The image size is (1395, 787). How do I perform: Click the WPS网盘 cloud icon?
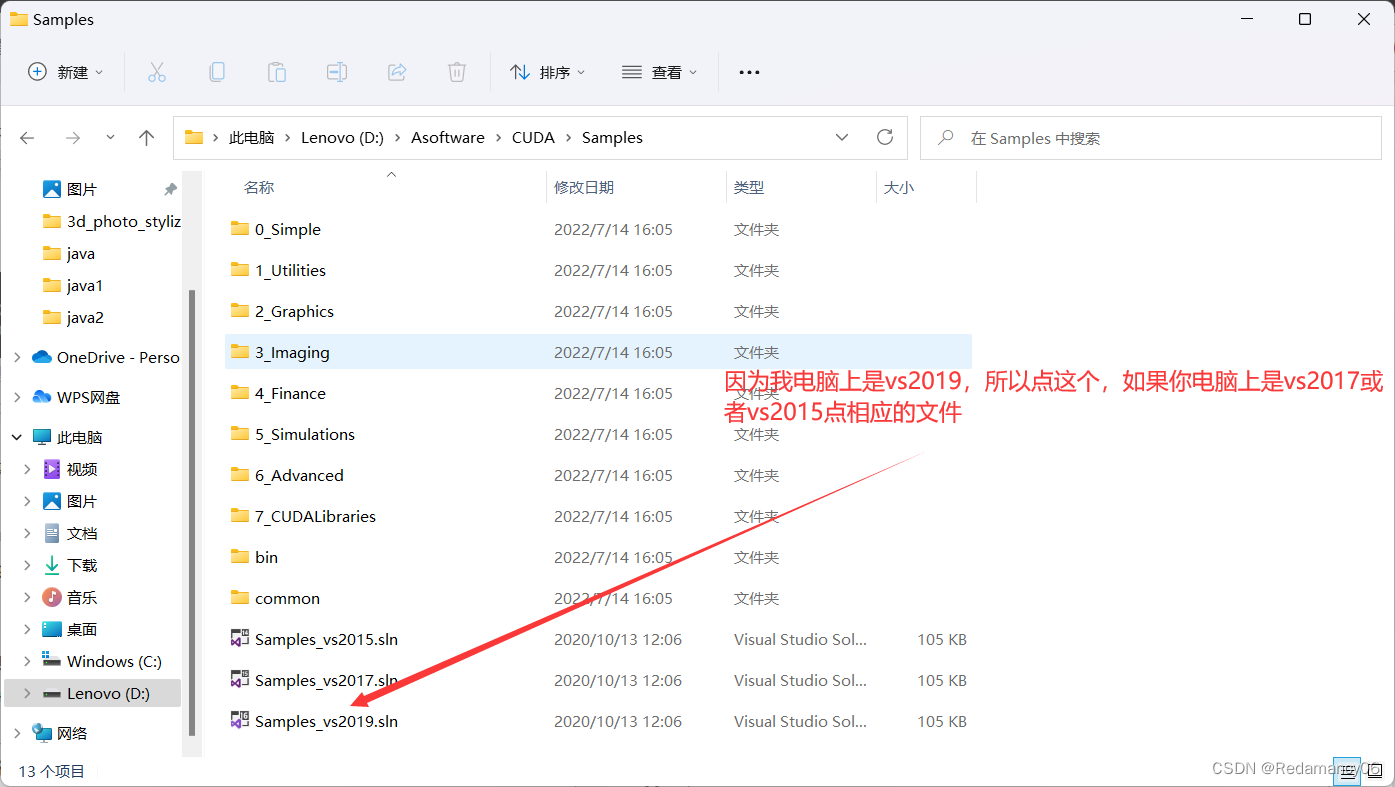coord(42,397)
